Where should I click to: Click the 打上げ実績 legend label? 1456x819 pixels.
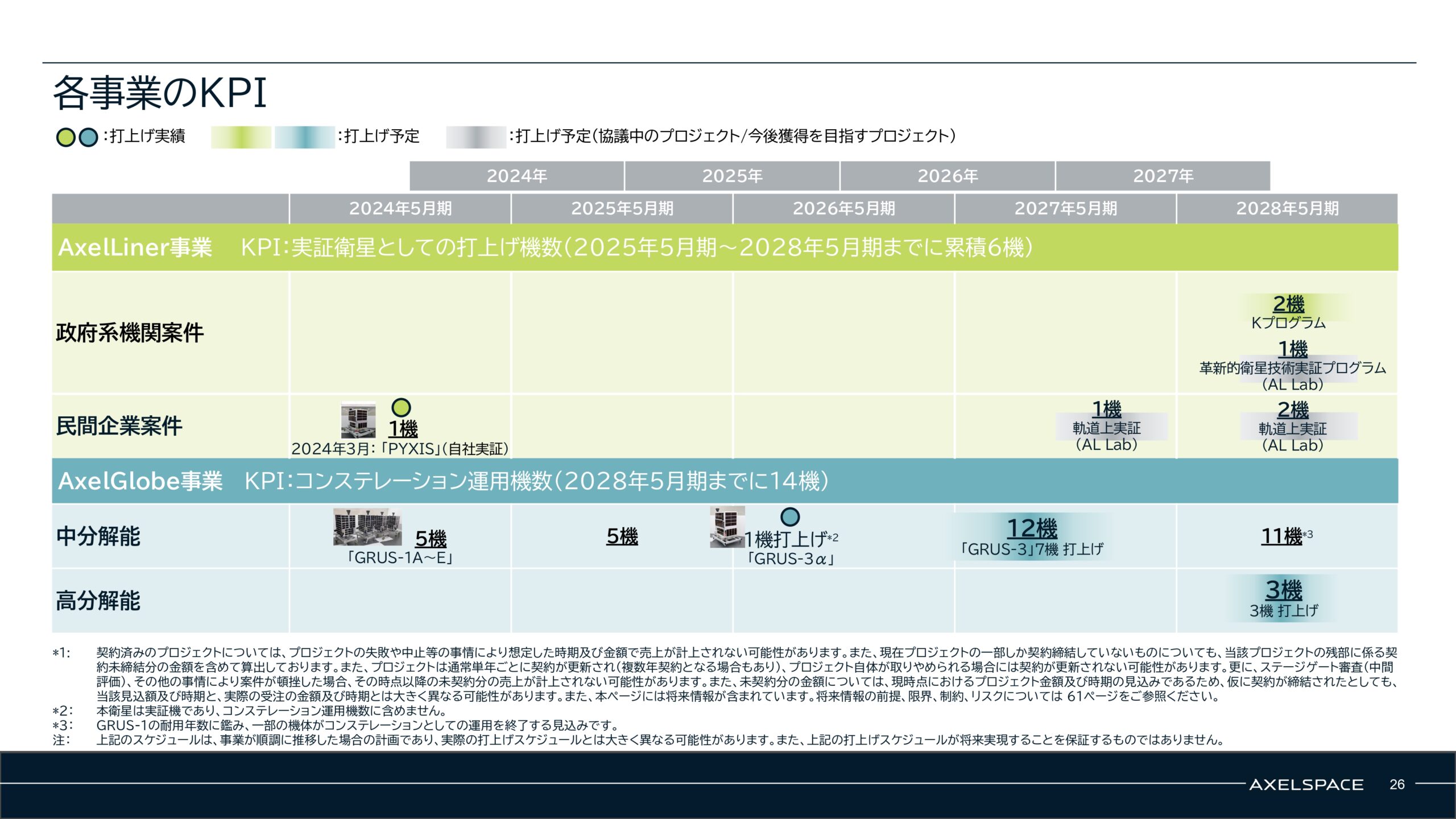pos(147,136)
